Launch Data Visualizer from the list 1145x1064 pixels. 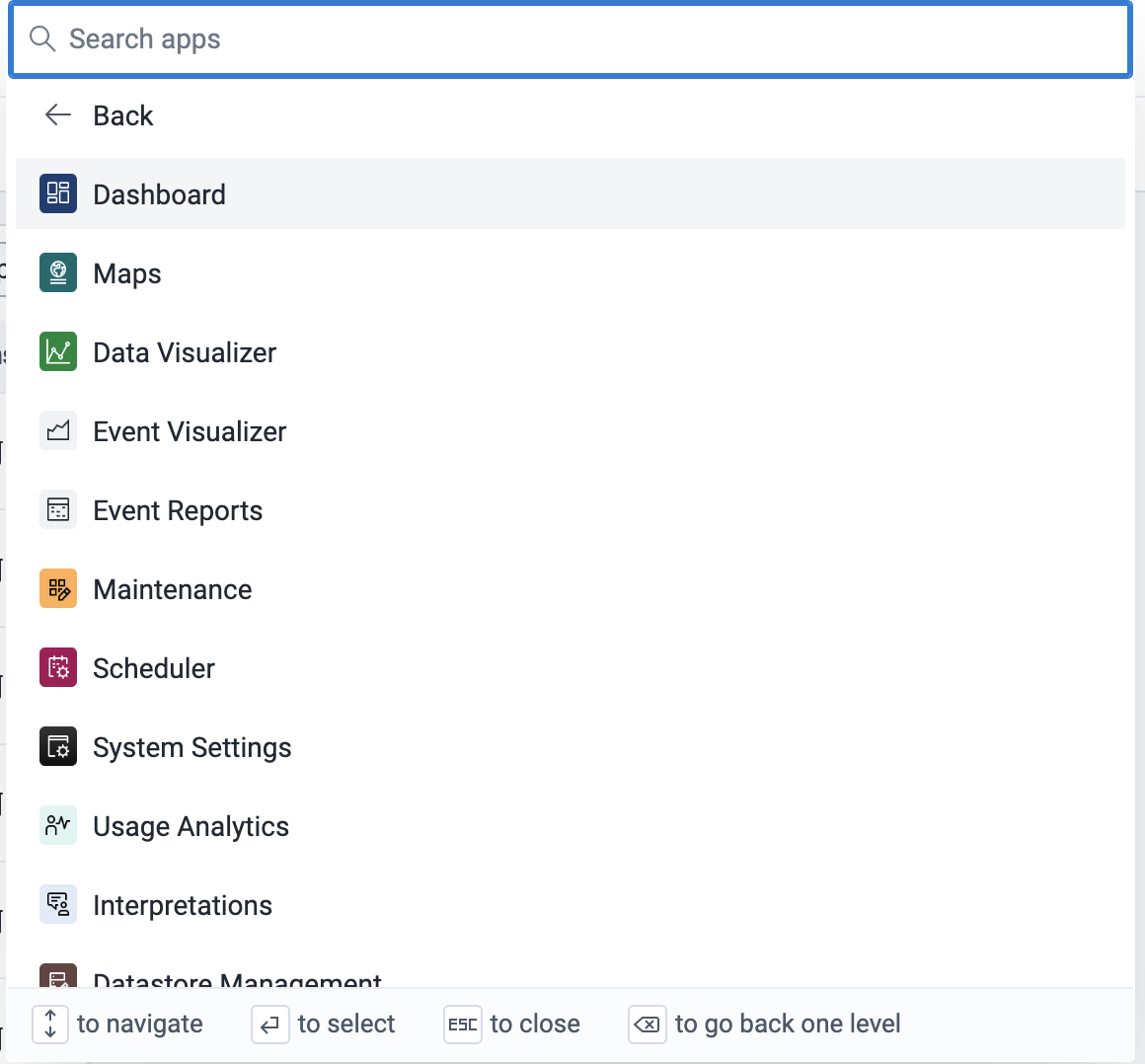click(185, 352)
